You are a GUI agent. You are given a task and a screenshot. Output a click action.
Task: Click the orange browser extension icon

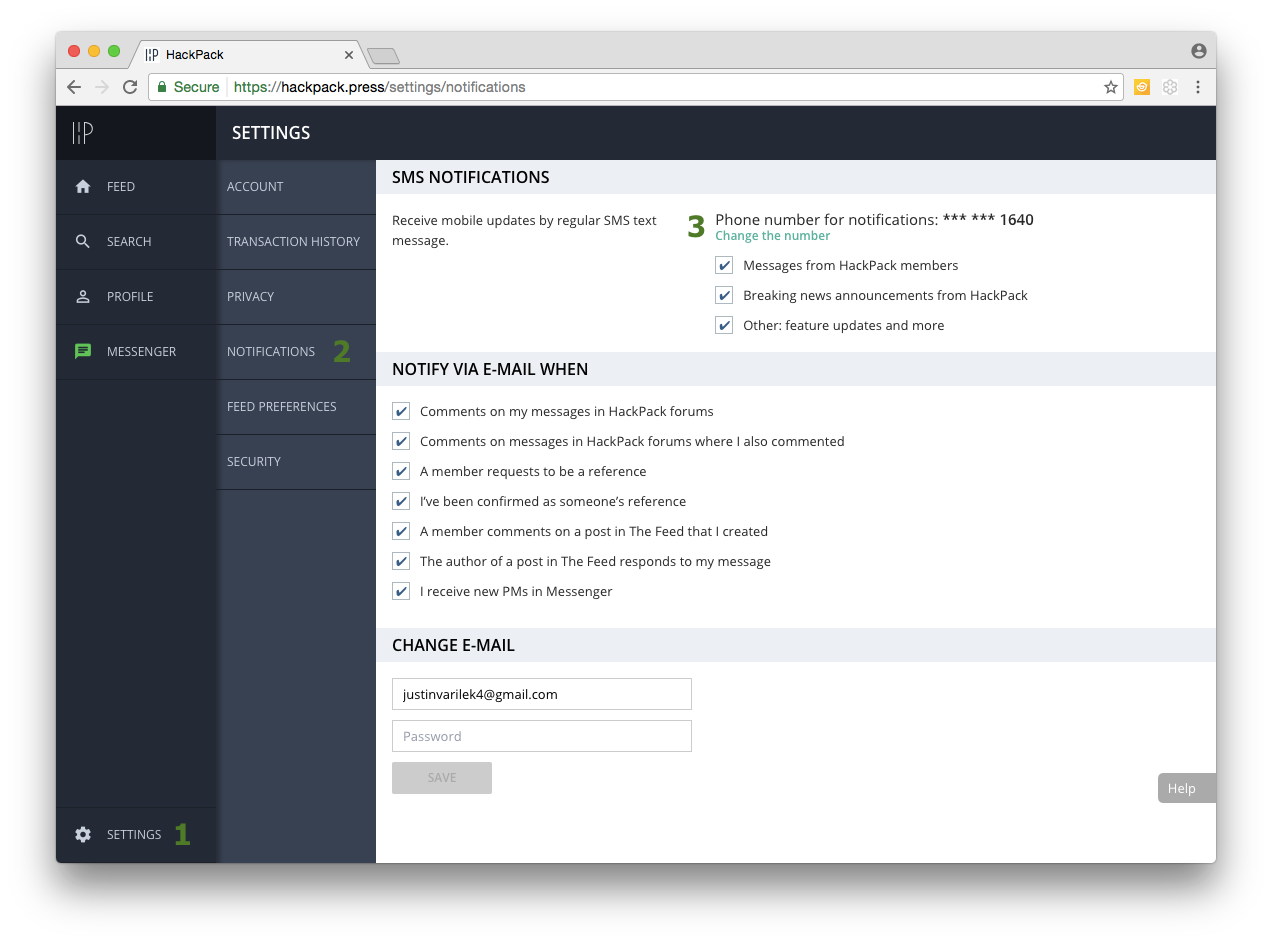pos(1141,87)
